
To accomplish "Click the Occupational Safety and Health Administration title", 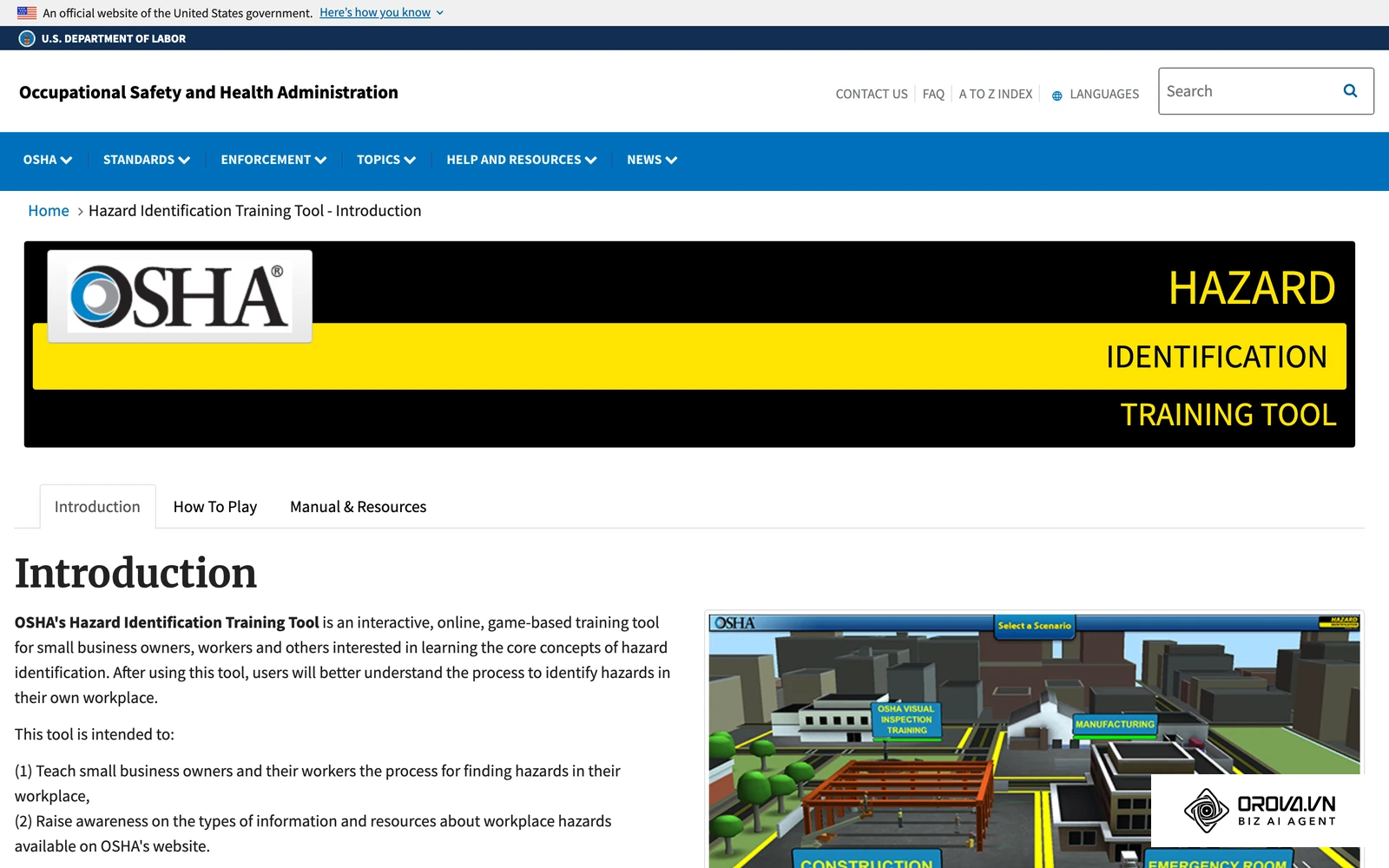I will click(x=208, y=92).
